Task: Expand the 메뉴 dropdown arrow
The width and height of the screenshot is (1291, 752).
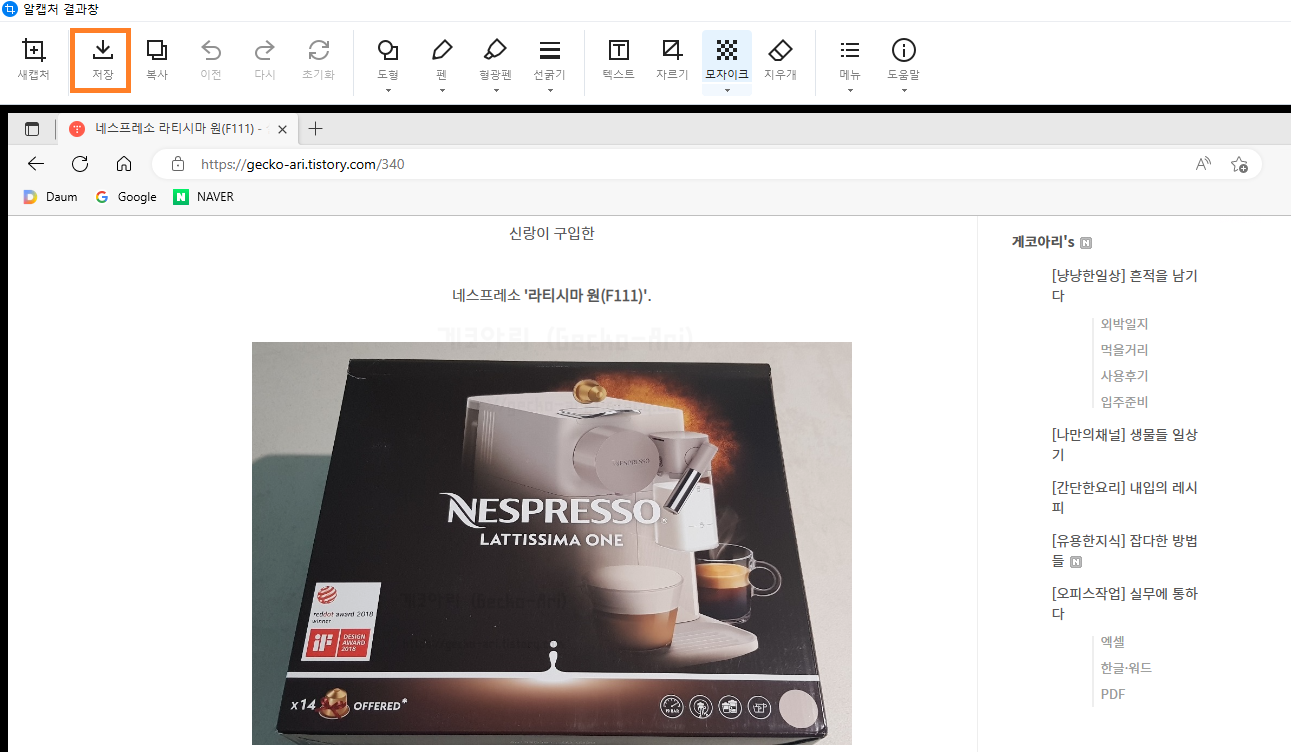Action: [x=850, y=91]
